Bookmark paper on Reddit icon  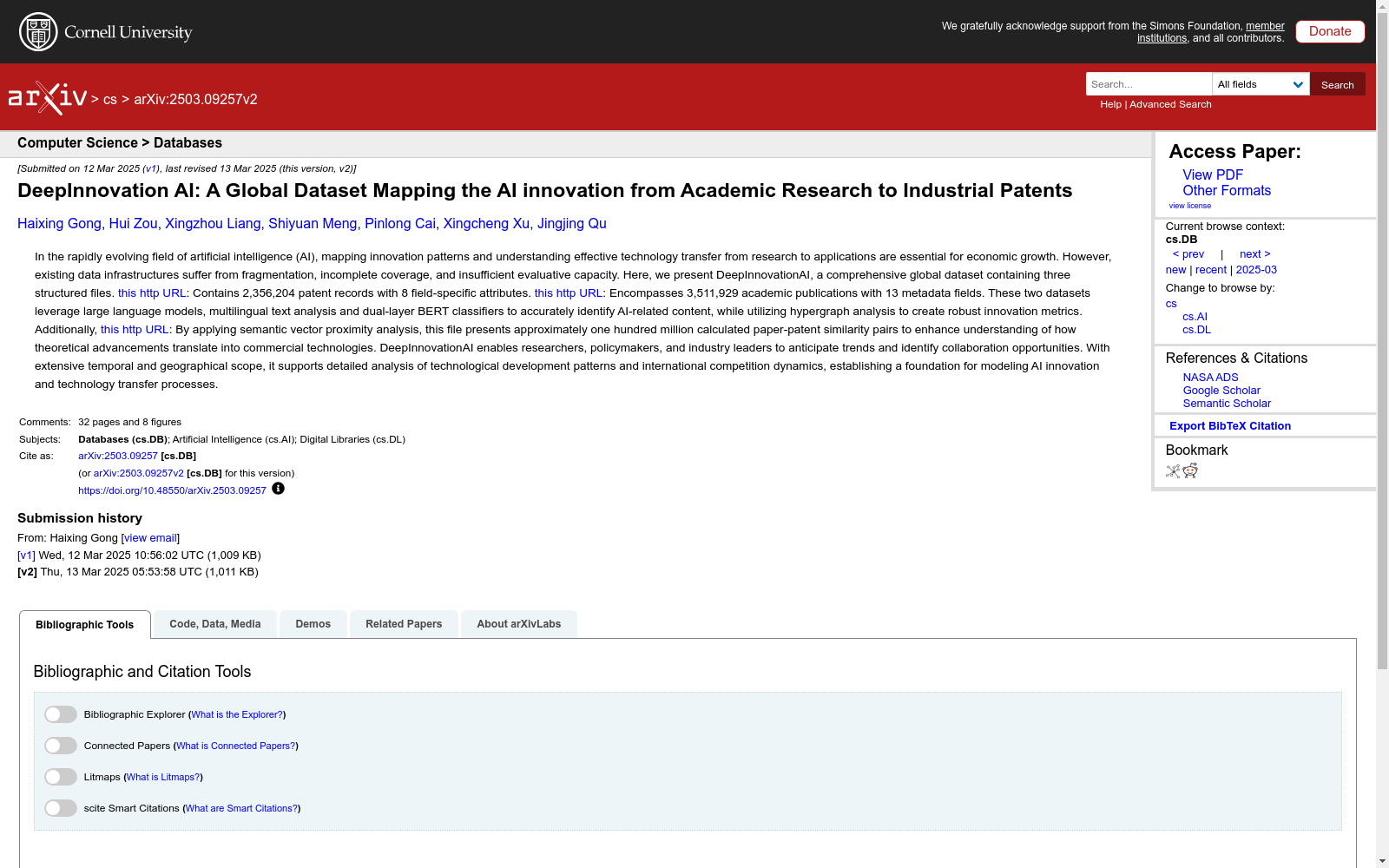click(1190, 470)
